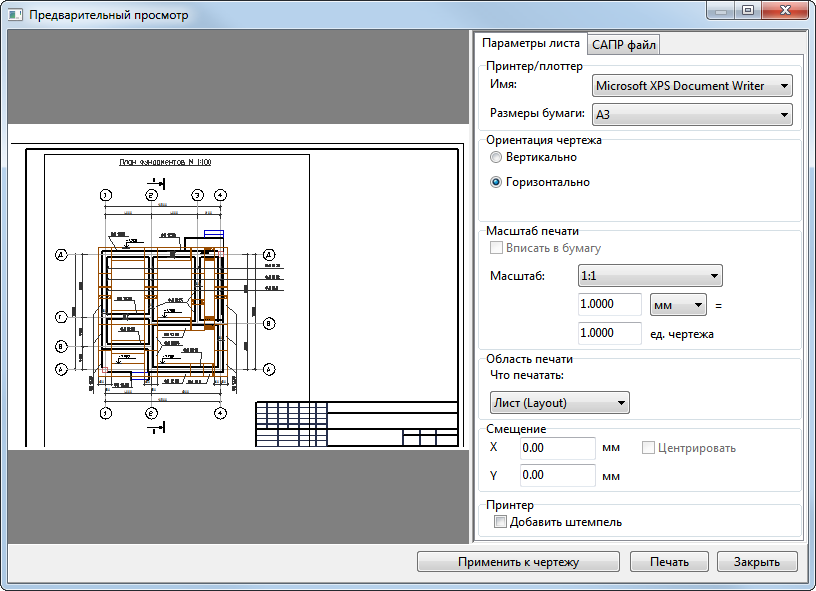Viewport: 816px width, 591px height.
Task: Select the Вертикально orientation radio button
Action: pos(496,158)
